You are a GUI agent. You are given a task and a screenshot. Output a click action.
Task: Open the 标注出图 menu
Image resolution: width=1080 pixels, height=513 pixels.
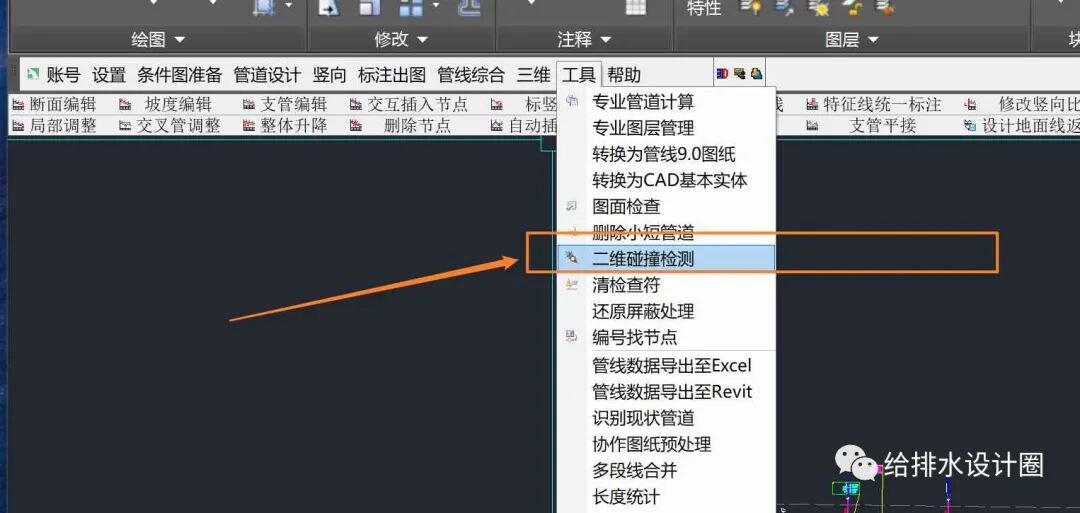click(x=392, y=74)
